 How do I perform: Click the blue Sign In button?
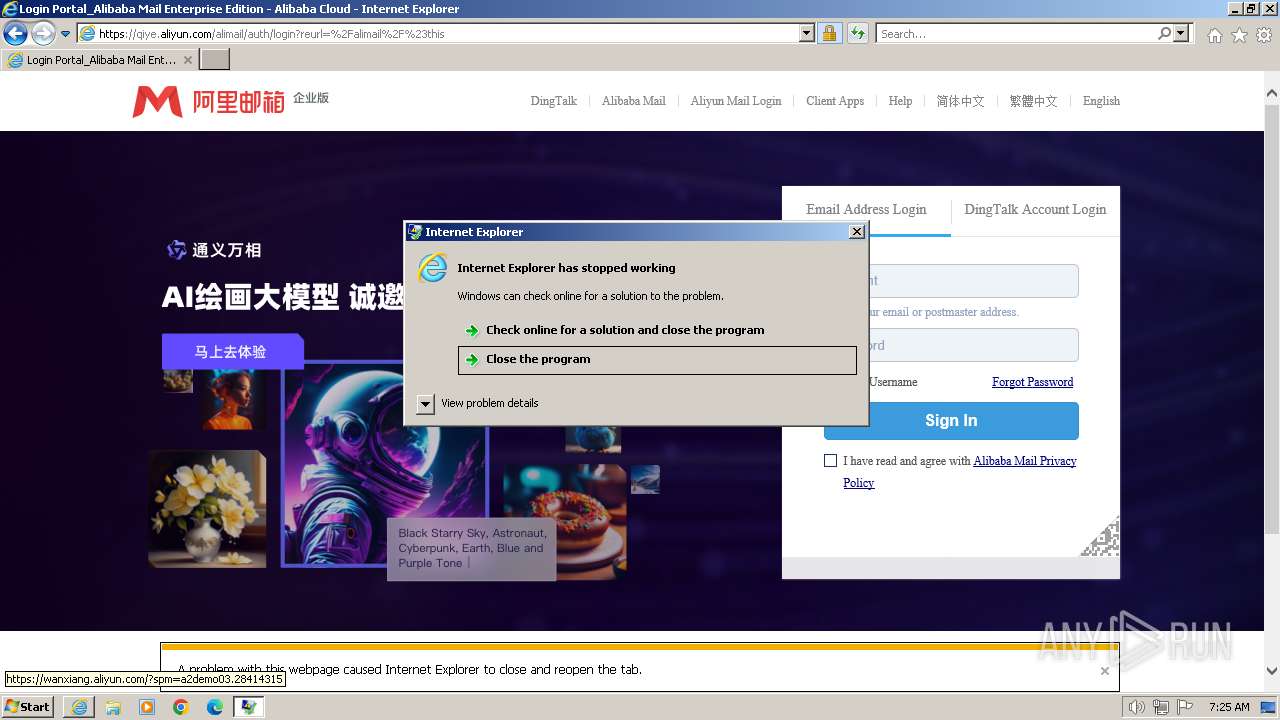click(951, 421)
